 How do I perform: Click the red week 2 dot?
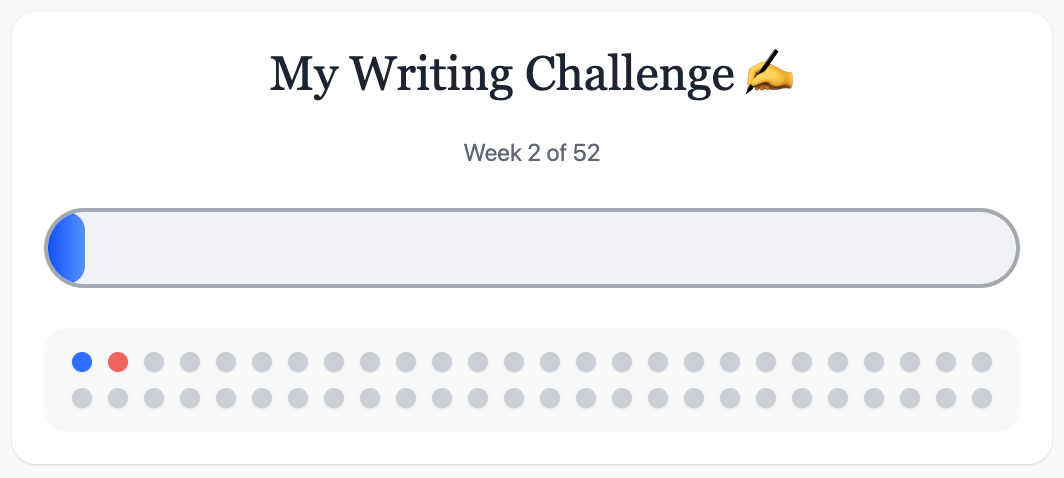point(118,361)
